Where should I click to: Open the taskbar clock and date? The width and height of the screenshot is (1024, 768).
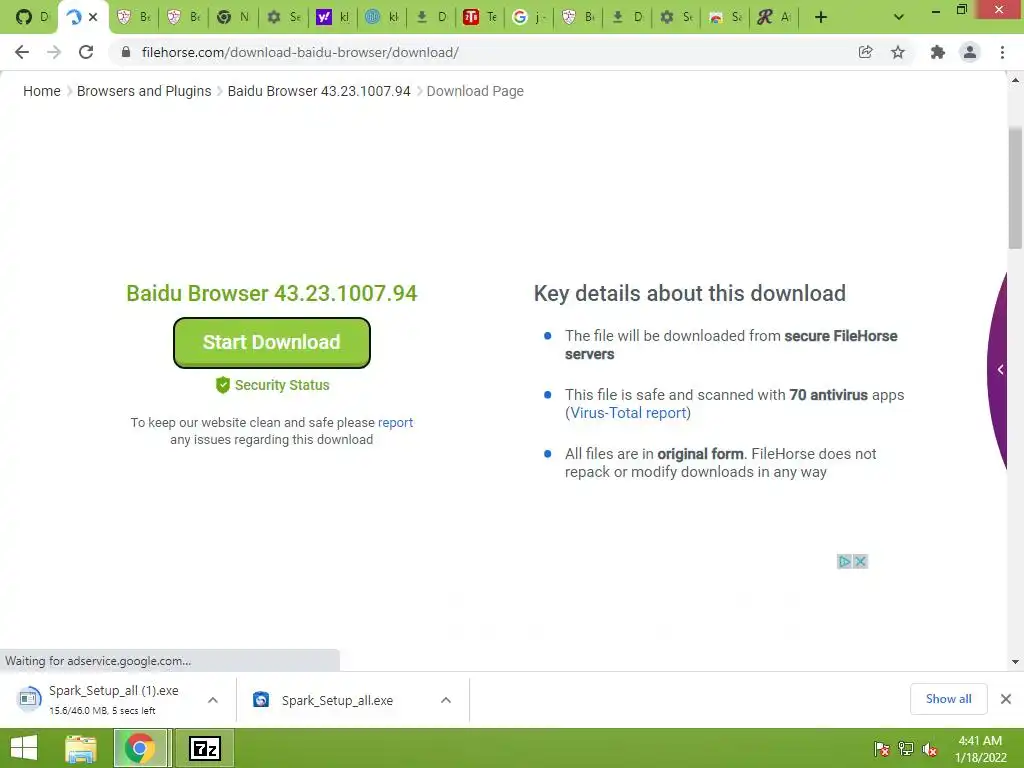click(980, 749)
